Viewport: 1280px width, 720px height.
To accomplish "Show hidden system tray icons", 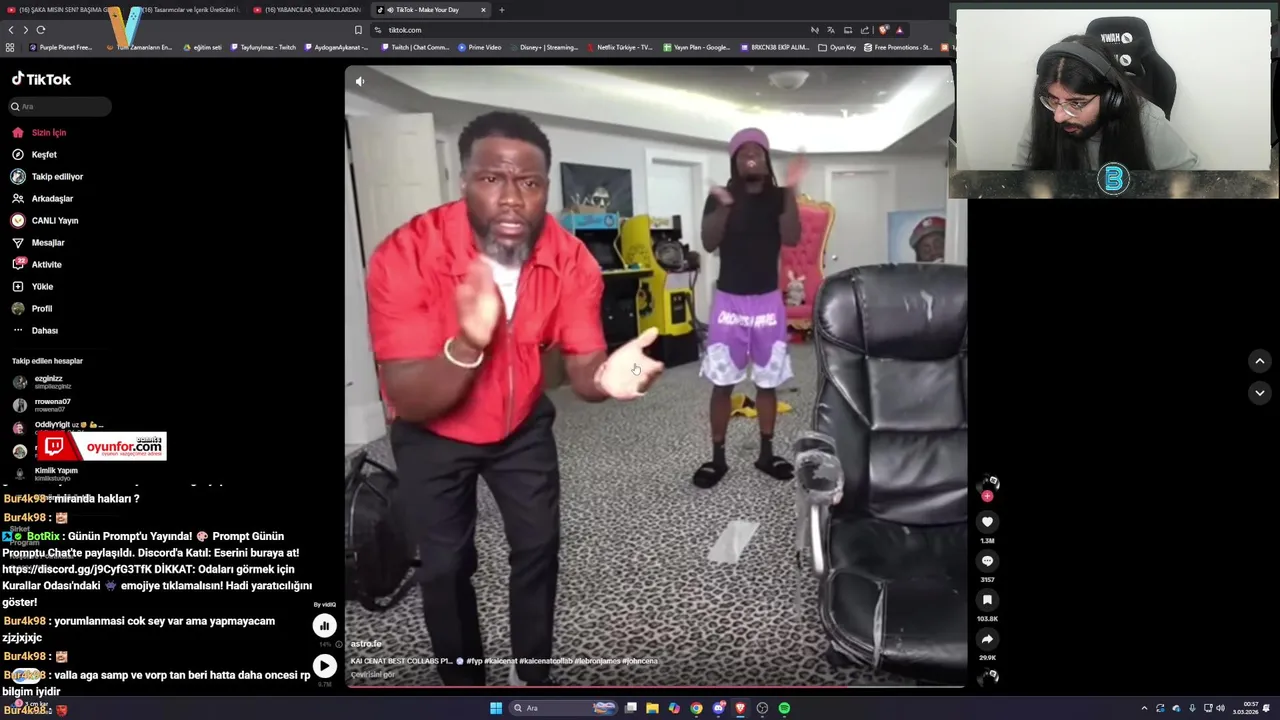I will pyautogui.click(x=1144, y=708).
